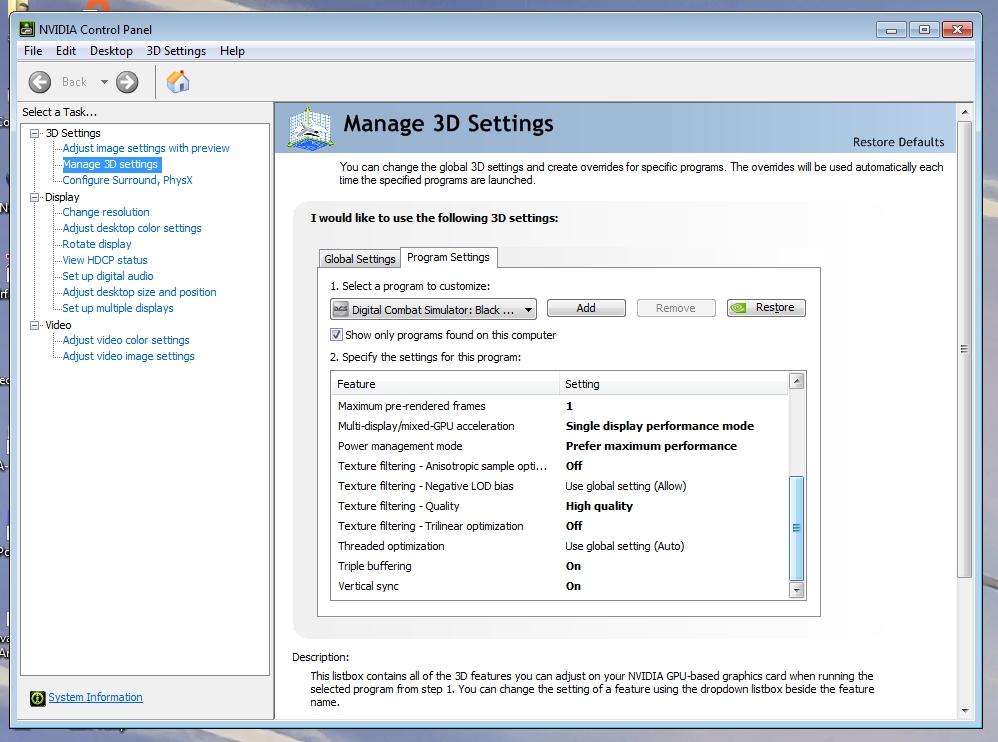Screen dimensions: 998x742
Task: Click the Manage 3D Settings header graphic
Action: 309,129
